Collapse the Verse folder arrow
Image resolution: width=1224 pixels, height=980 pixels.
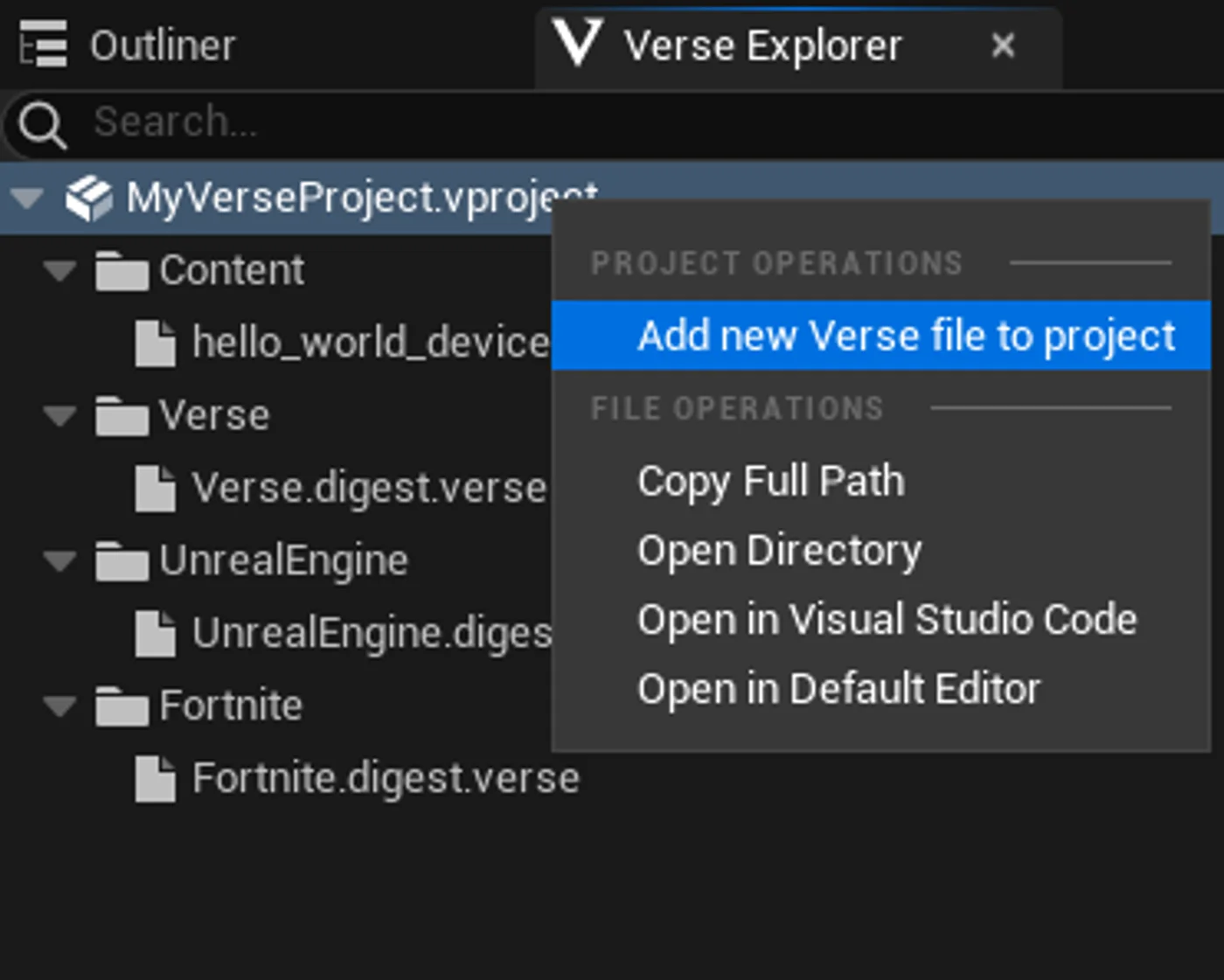click(60, 415)
